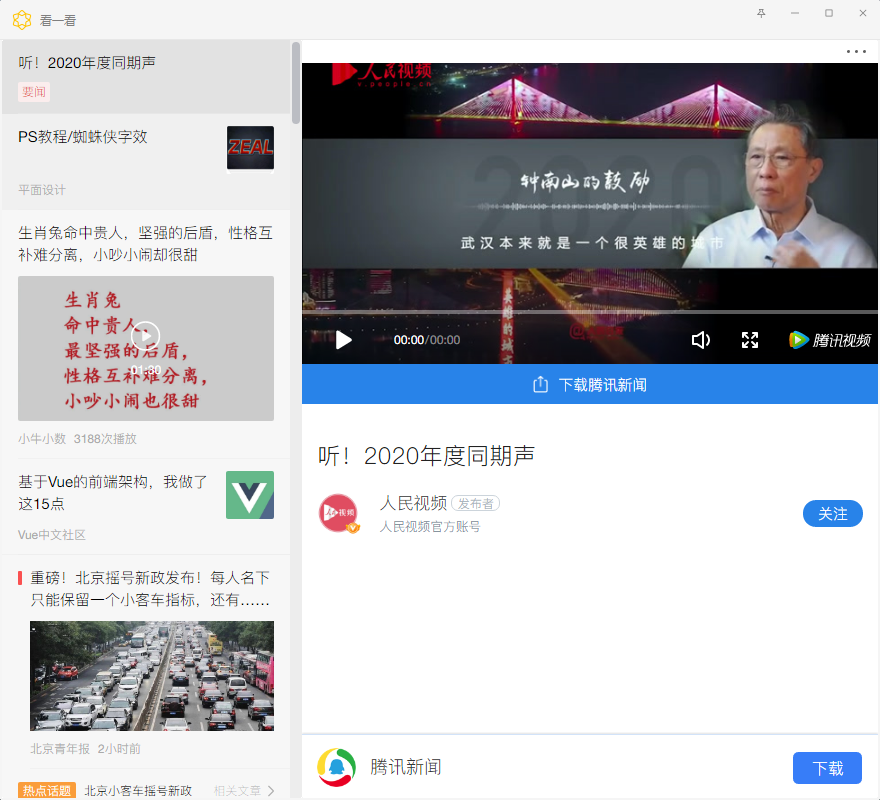Click 小牛小数 source label
880x800 pixels.
pyautogui.click(x=42, y=438)
